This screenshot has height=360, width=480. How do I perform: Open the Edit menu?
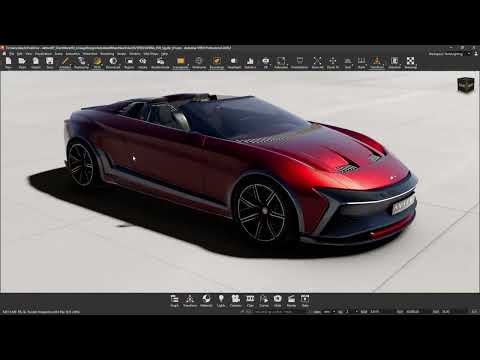coord(20,54)
